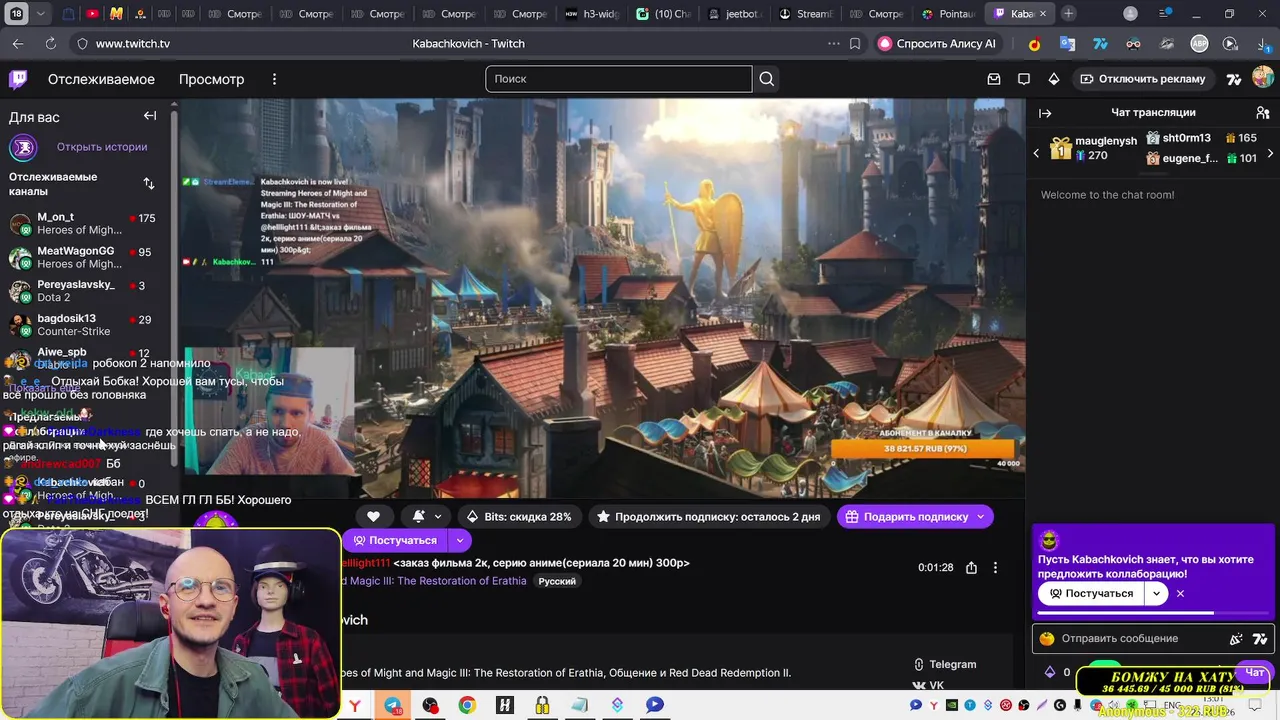The height and width of the screenshot is (720, 1280).
Task: Open the MeatWagonGG channel in the sidebar
Action: pos(86,257)
